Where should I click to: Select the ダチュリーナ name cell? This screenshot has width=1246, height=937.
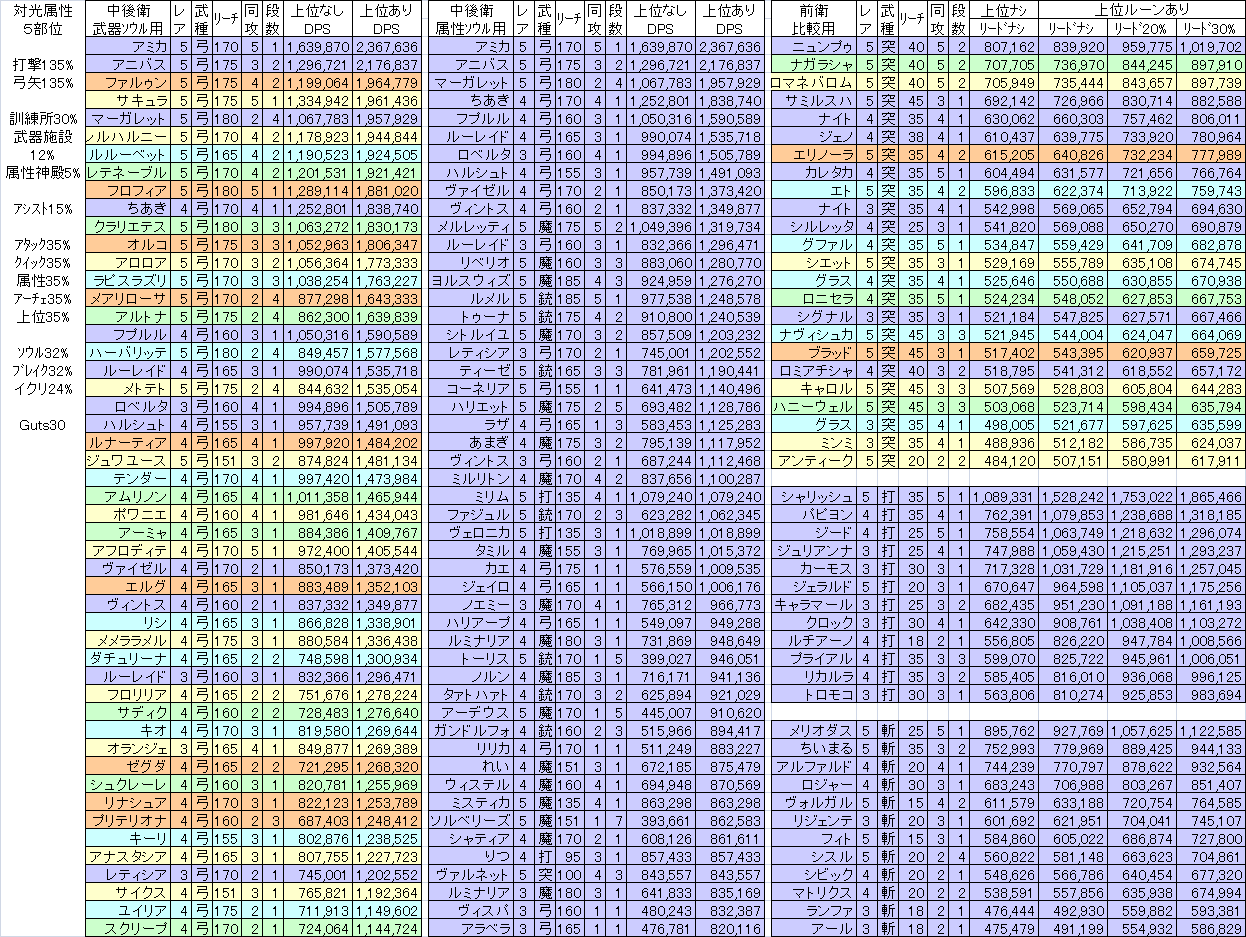[x=128, y=659]
